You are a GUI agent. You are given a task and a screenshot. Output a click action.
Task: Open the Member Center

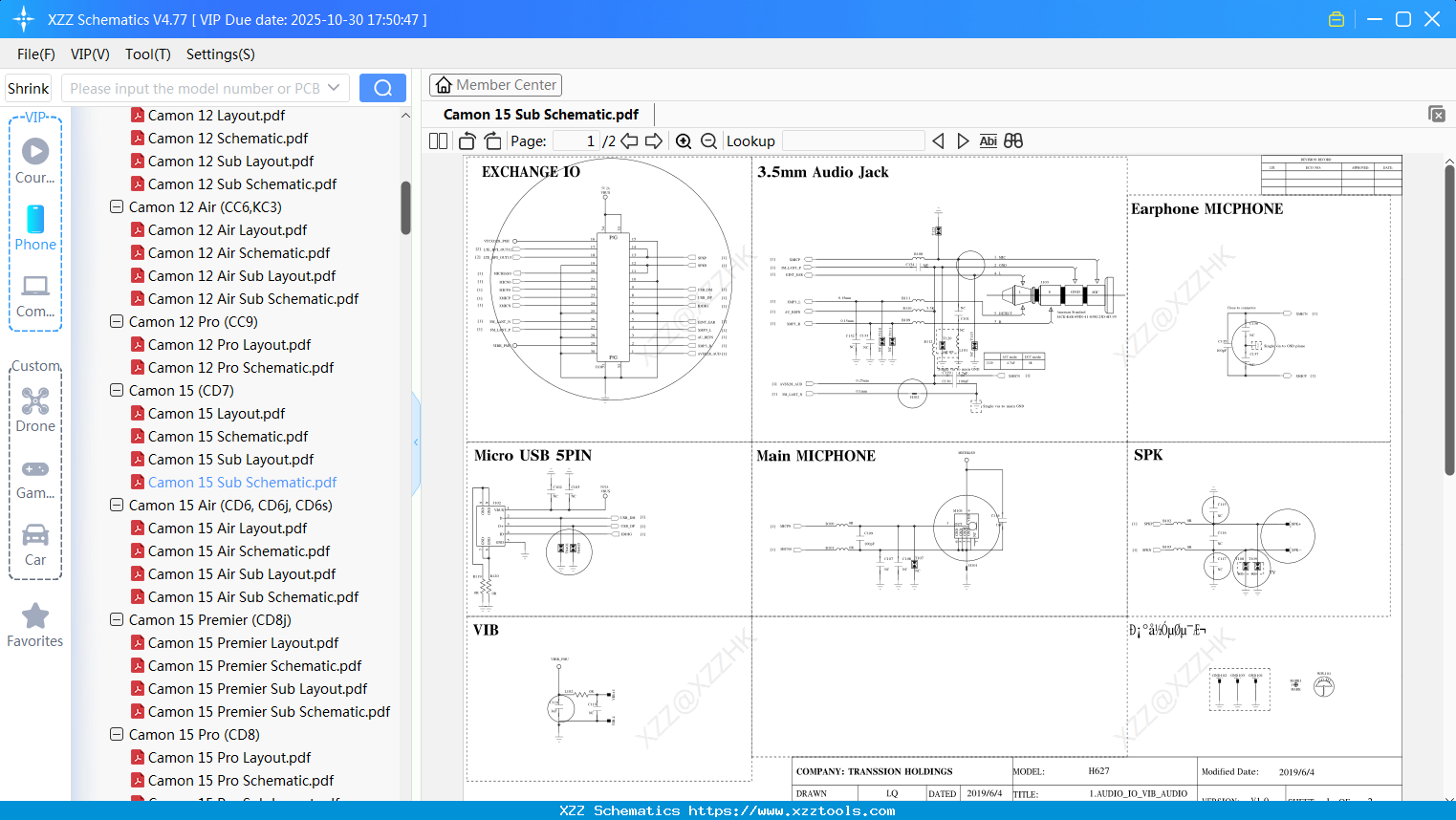click(495, 84)
